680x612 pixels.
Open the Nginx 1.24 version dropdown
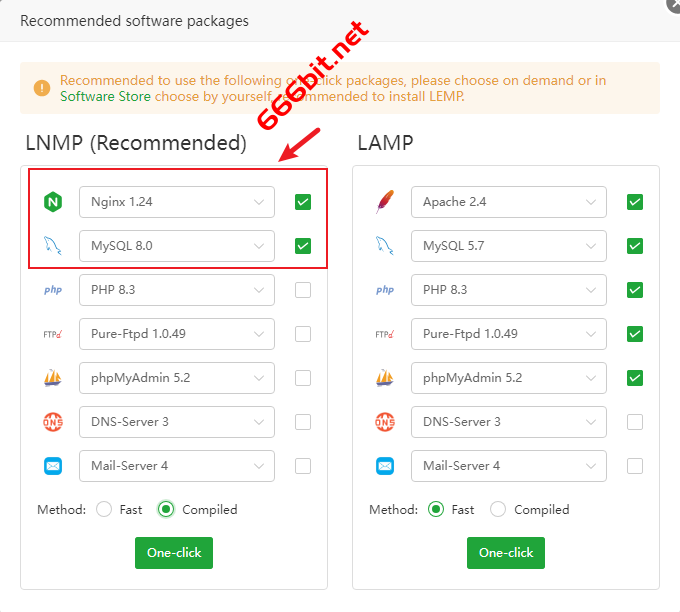(177, 202)
